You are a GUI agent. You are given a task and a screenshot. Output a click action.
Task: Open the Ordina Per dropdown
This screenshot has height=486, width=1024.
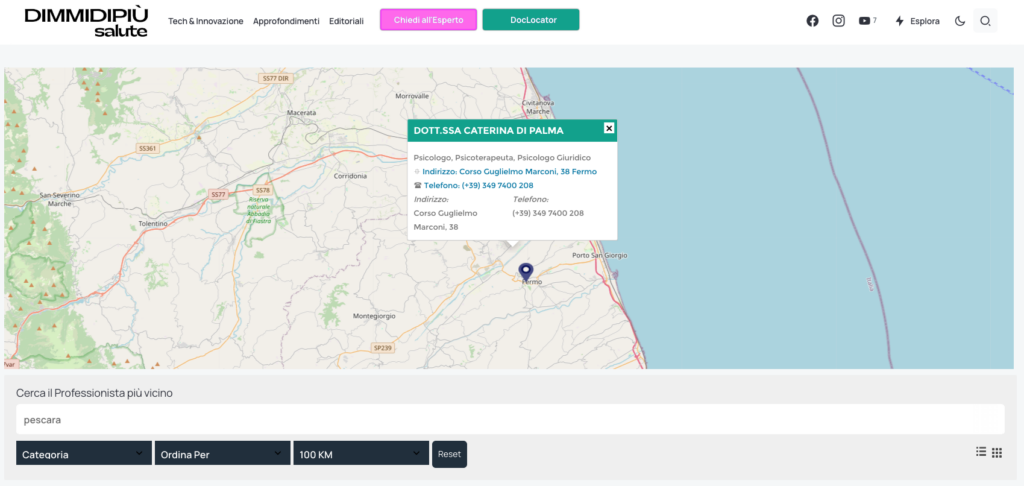click(222, 454)
